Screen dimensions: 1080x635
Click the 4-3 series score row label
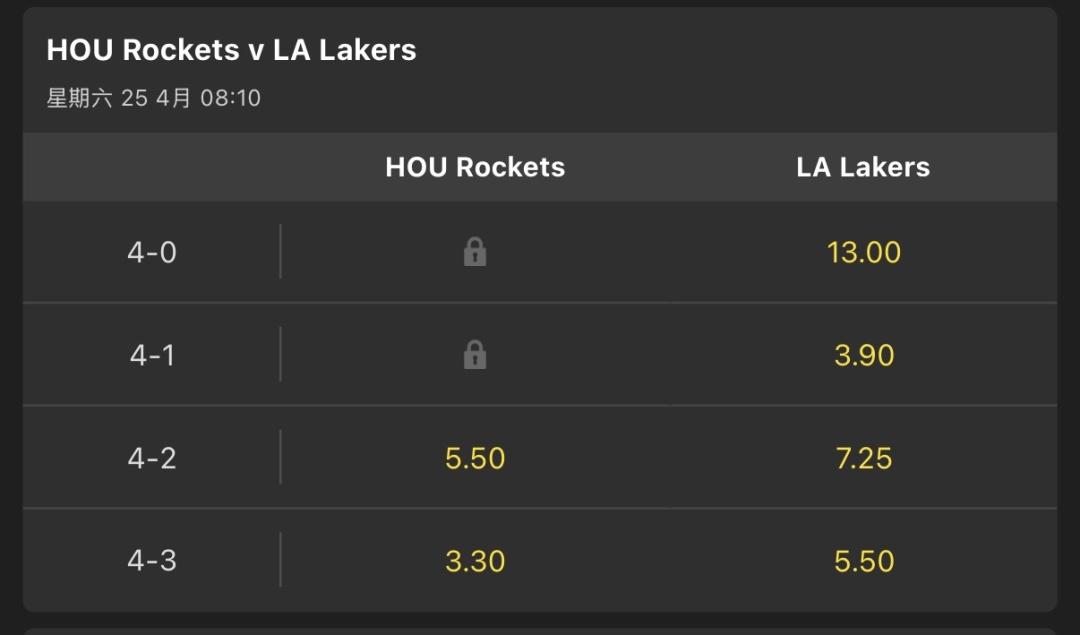coord(152,561)
